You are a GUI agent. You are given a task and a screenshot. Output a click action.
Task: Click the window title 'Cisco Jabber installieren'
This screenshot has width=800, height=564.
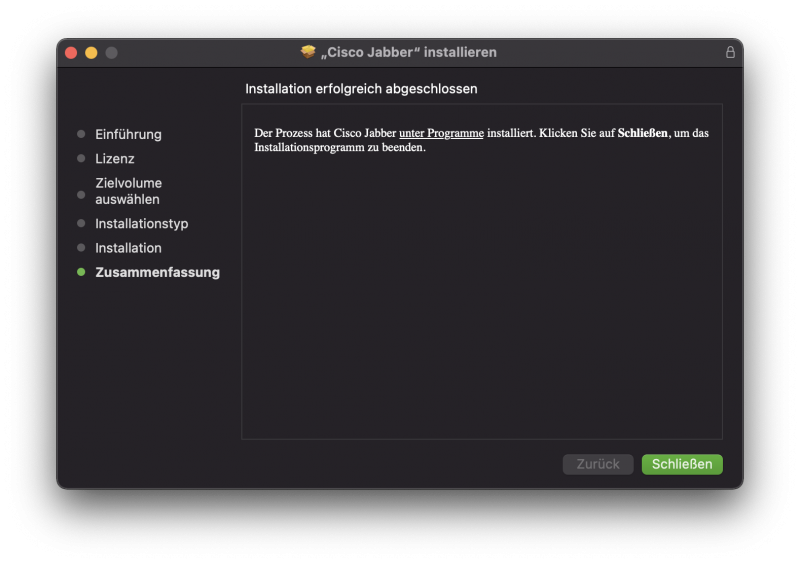pyautogui.click(x=408, y=52)
